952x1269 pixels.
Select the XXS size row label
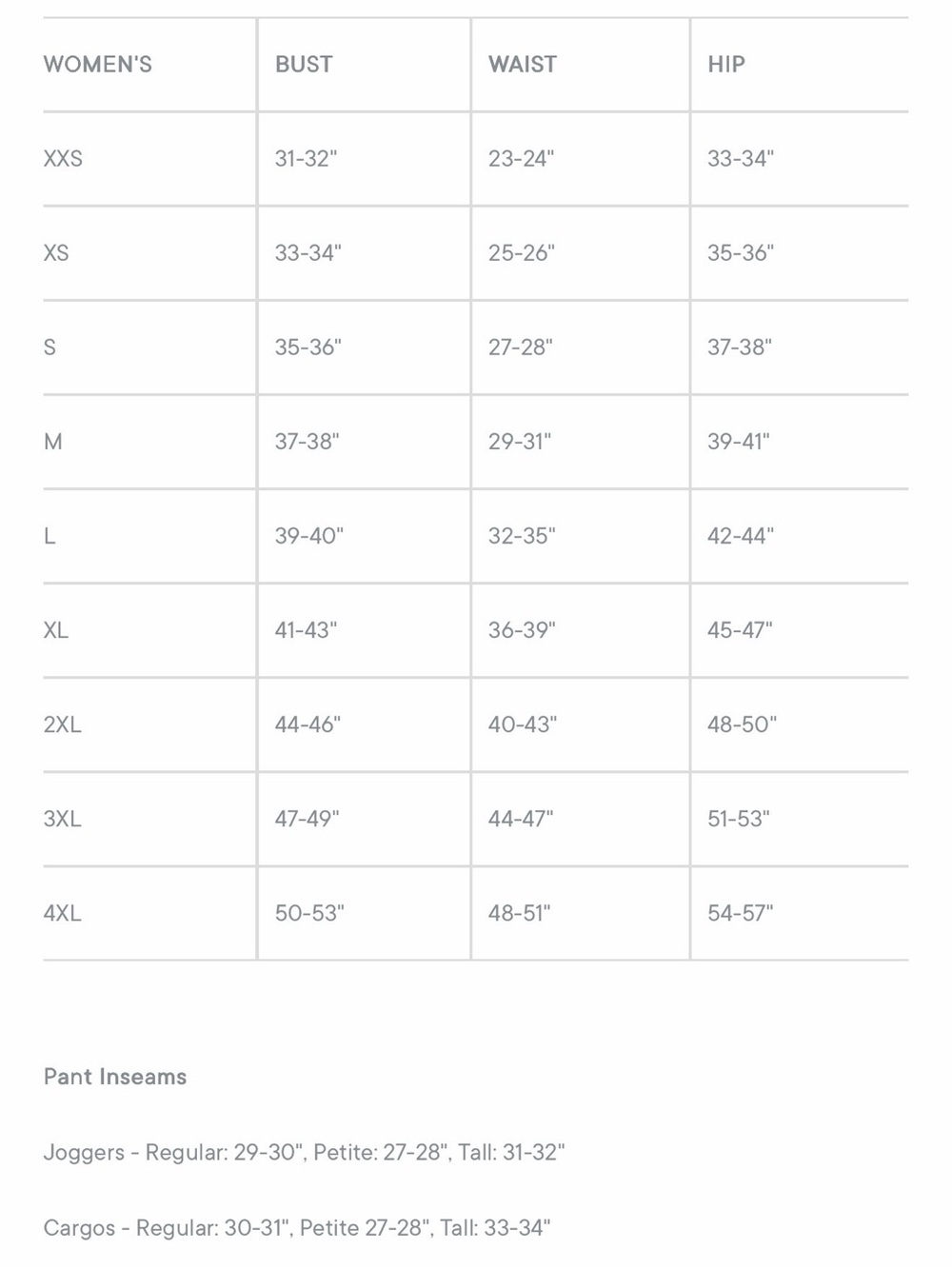coord(63,159)
